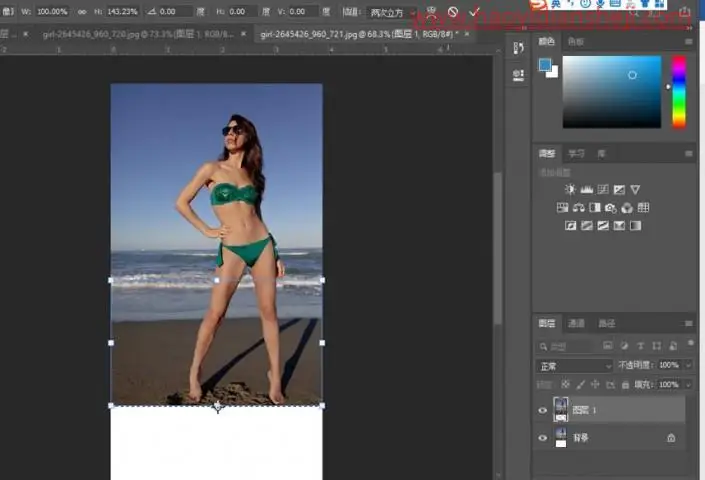The image size is (705, 480).
Task: Toggle the link between width and height
Action: tap(82, 12)
